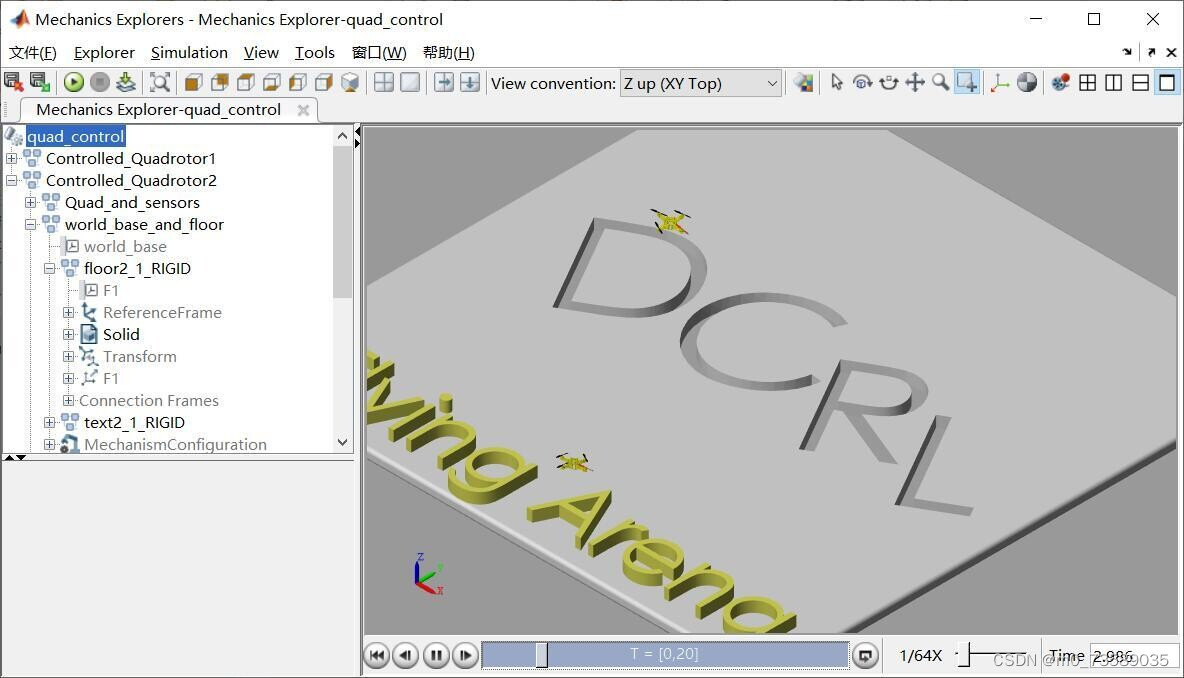Click the split-right viewport icon
The width and height of the screenshot is (1184, 678).
[x=444, y=82]
